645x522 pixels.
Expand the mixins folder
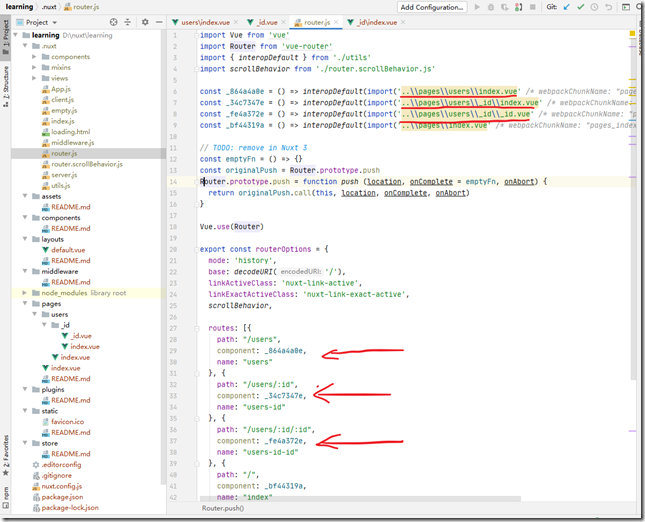coord(35,67)
